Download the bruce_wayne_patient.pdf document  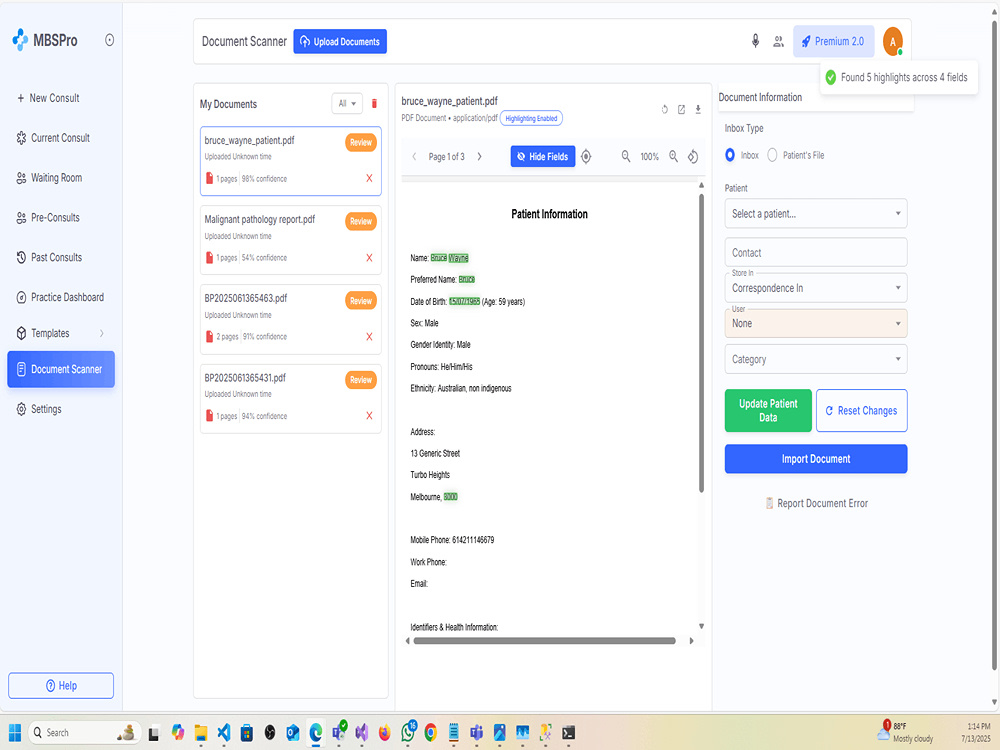[x=698, y=110]
